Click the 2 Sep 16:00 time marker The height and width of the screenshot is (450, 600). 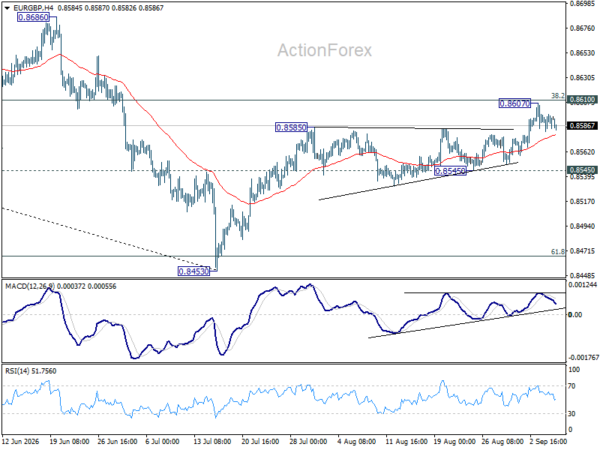point(548,441)
